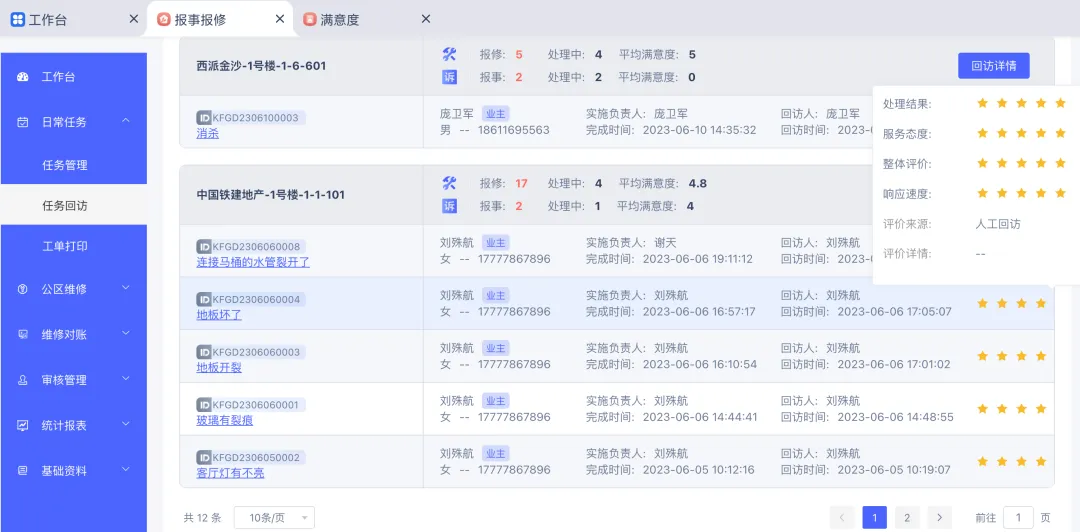Collapse the 日常任务 menu chevron

(126, 122)
